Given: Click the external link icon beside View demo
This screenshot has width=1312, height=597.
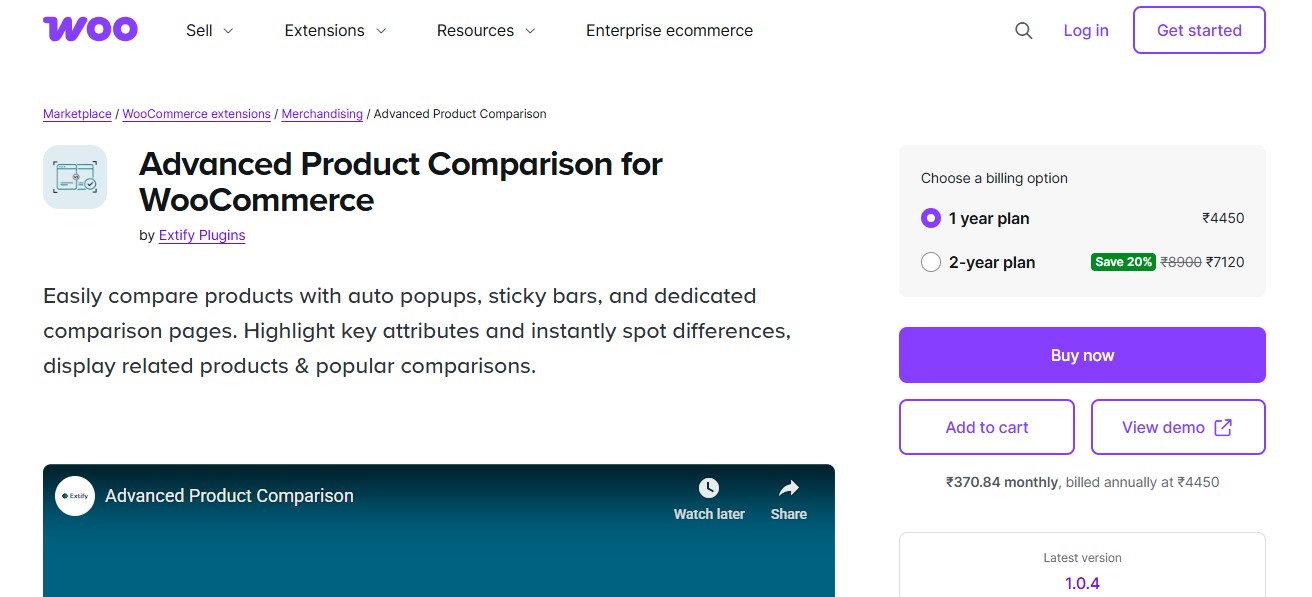Looking at the screenshot, I should [1222, 427].
